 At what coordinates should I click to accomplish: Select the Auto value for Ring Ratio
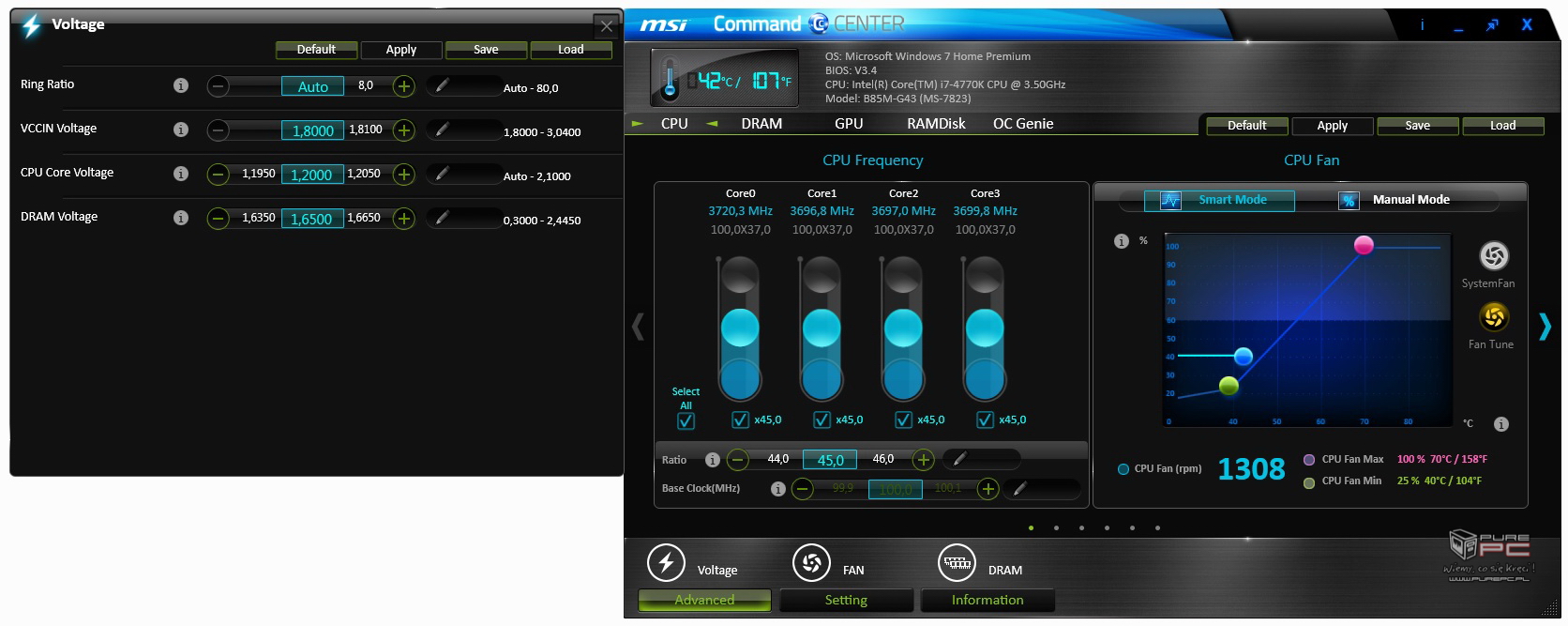(312, 86)
